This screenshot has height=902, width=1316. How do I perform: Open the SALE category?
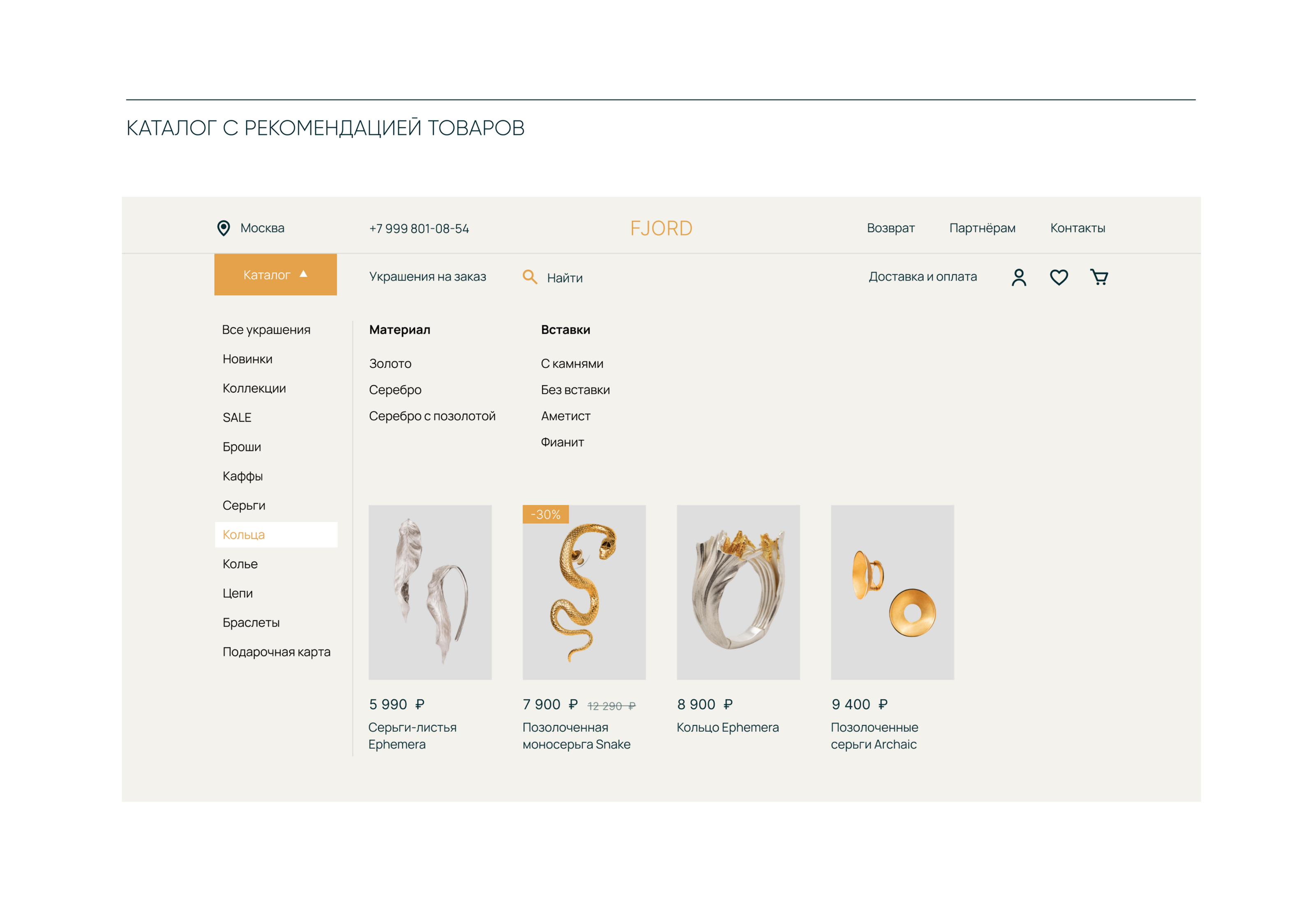tap(237, 417)
